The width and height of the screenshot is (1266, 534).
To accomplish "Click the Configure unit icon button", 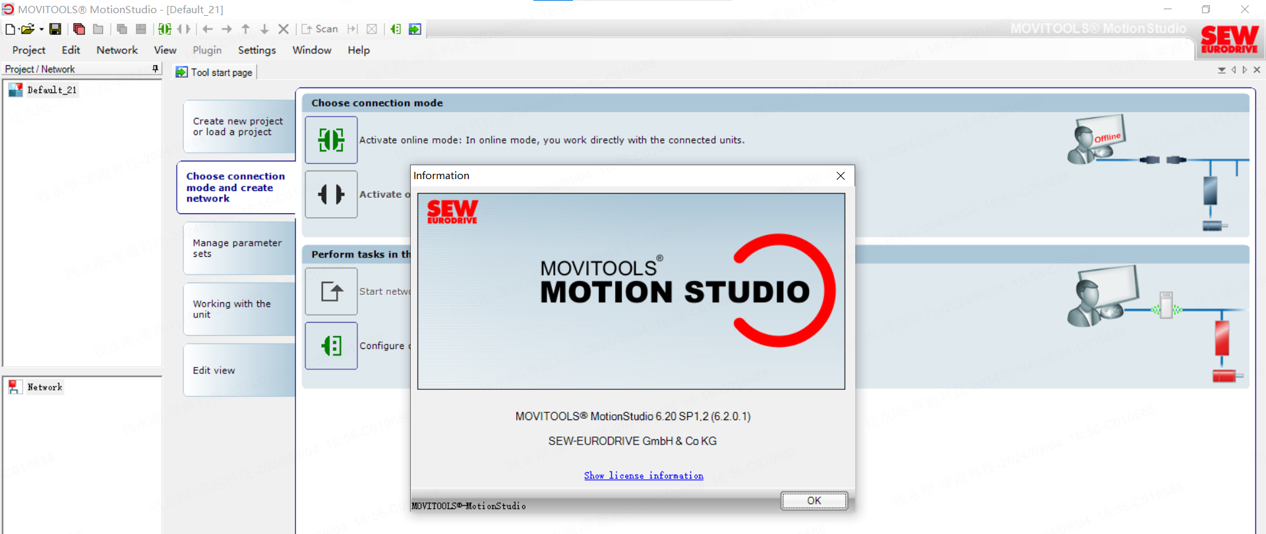I will [331, 346].
